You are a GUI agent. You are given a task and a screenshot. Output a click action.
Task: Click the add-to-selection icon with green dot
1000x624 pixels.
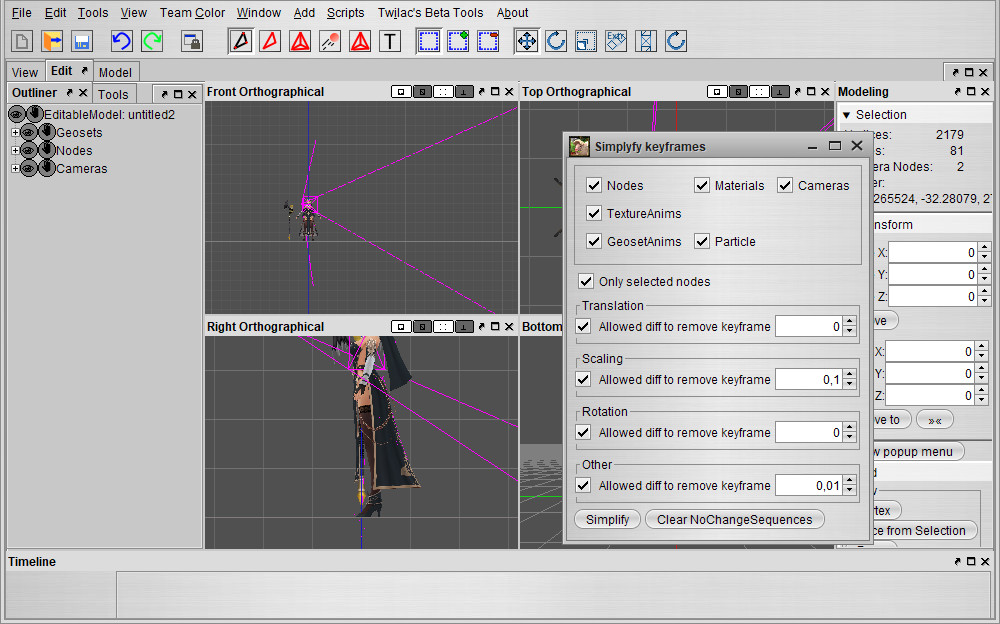(458, 41)
